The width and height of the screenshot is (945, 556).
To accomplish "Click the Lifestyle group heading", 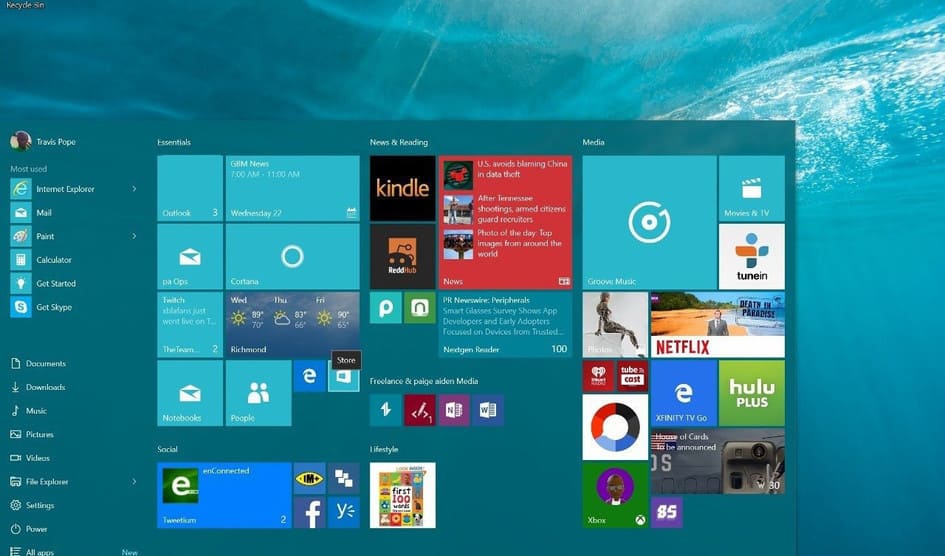I will point(384,449).
